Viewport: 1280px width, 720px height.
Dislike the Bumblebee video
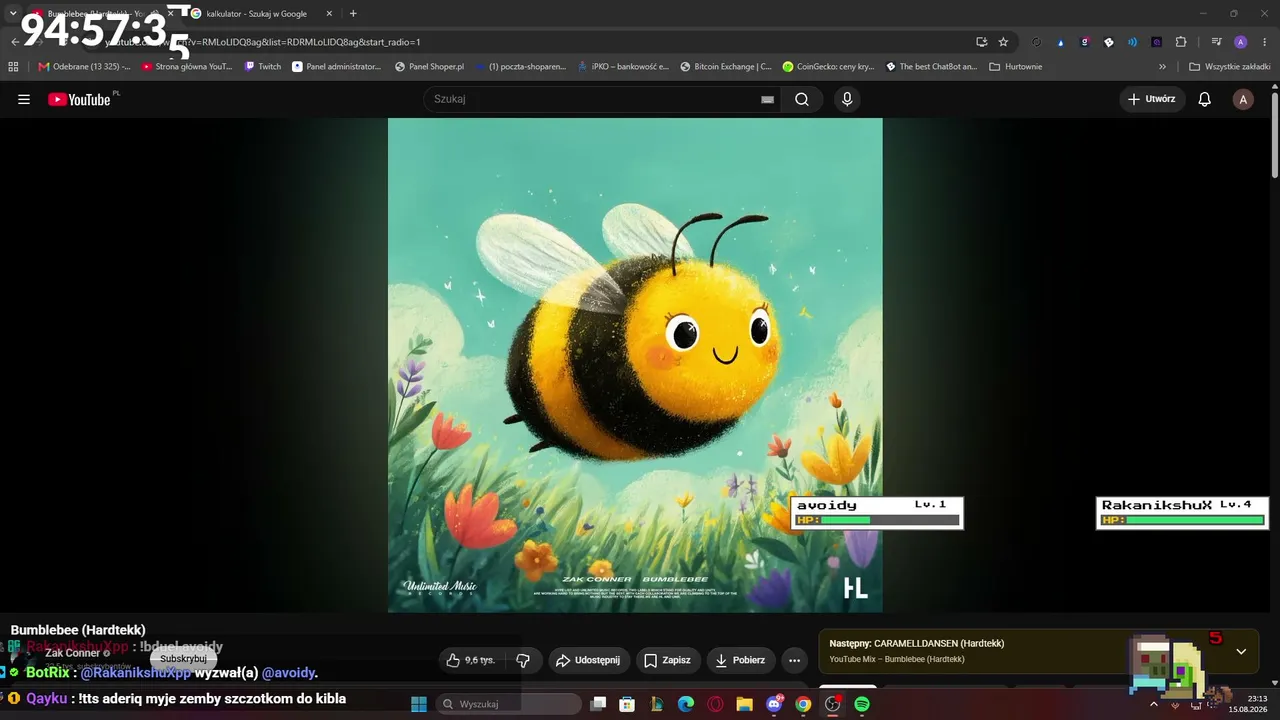coord(523,660)
